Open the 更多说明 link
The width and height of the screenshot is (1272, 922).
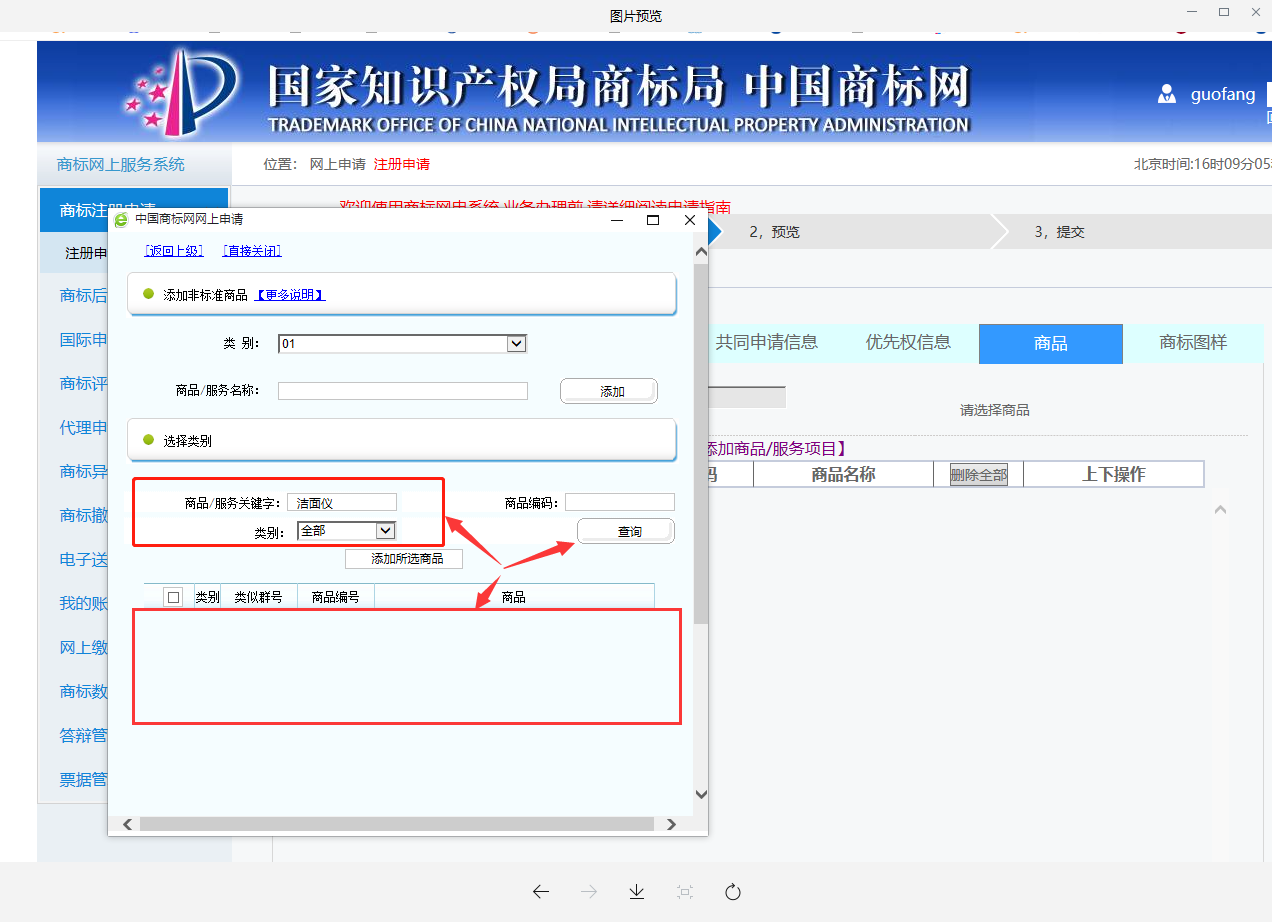pos(290,295)
